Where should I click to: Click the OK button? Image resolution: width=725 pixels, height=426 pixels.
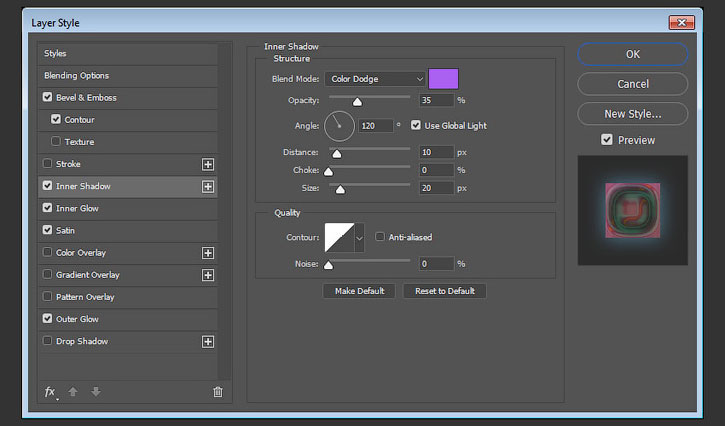pos(633,55)
